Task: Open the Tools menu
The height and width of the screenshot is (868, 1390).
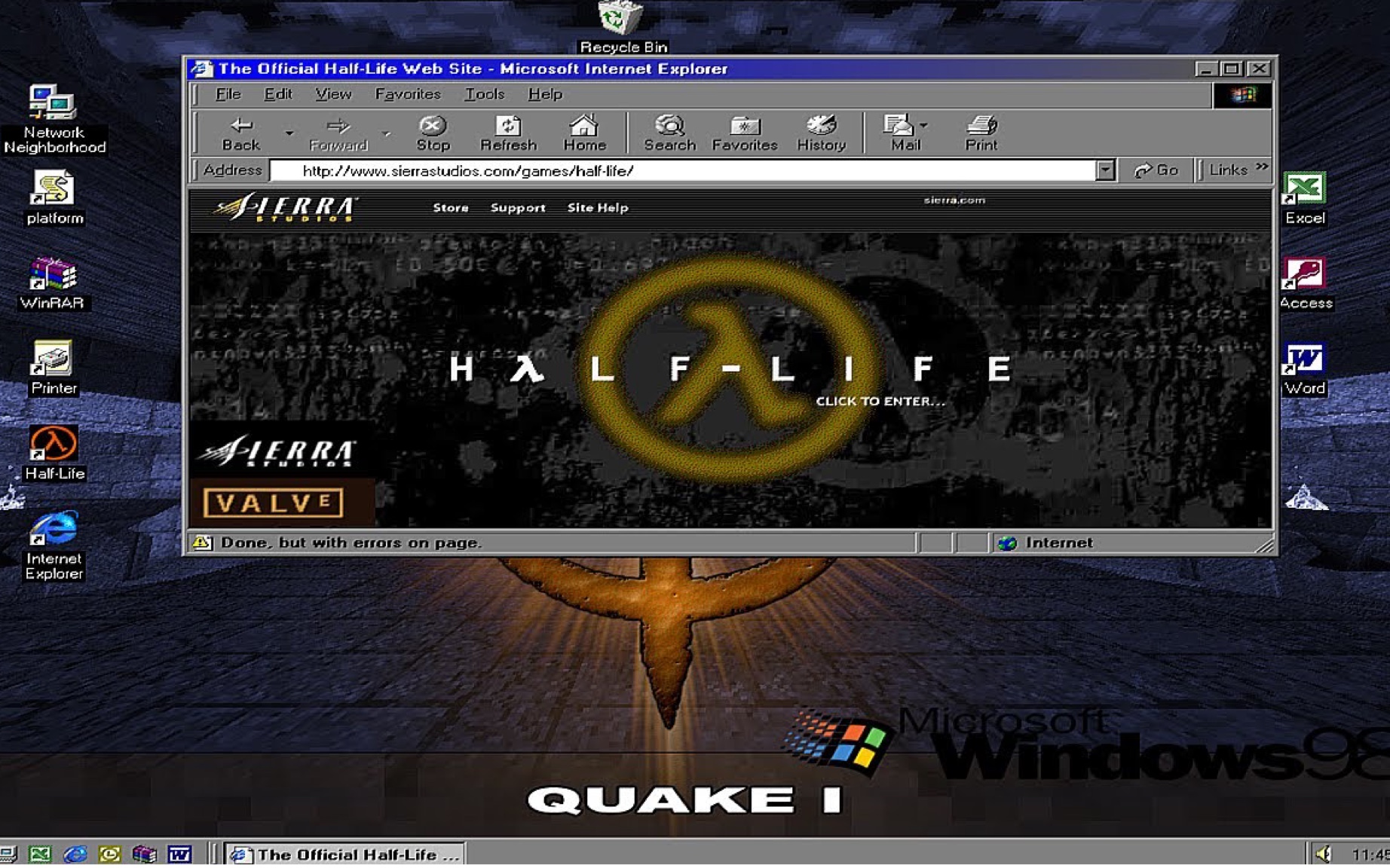Action: [484, 94]
